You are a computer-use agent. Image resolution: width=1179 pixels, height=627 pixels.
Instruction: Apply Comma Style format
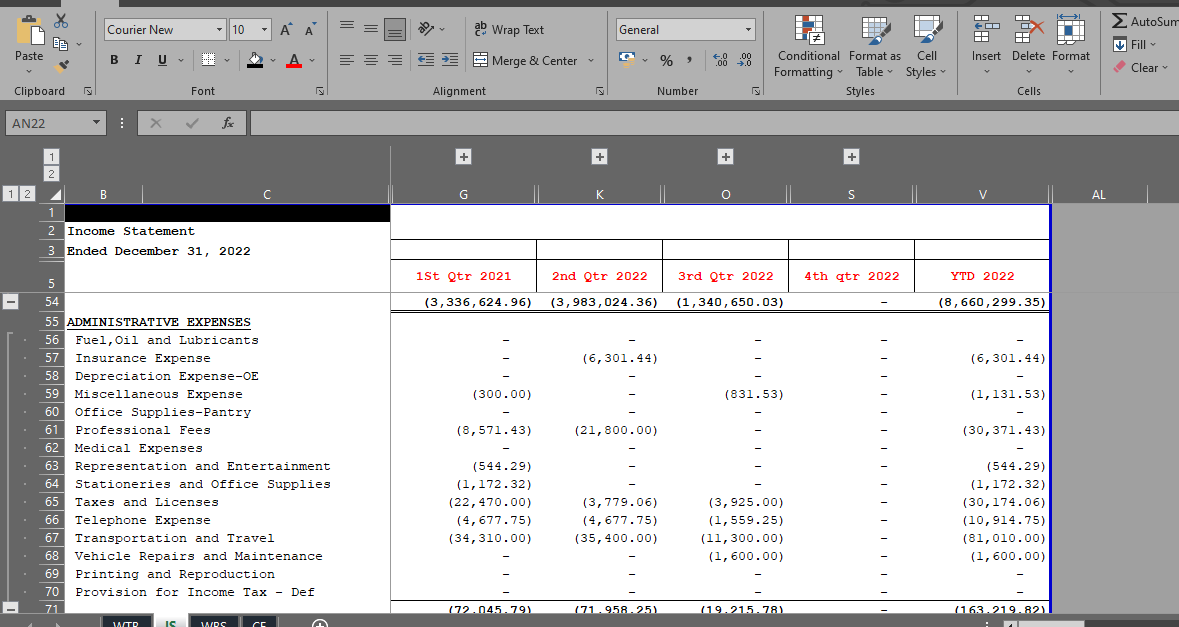[x=689, y=60]
